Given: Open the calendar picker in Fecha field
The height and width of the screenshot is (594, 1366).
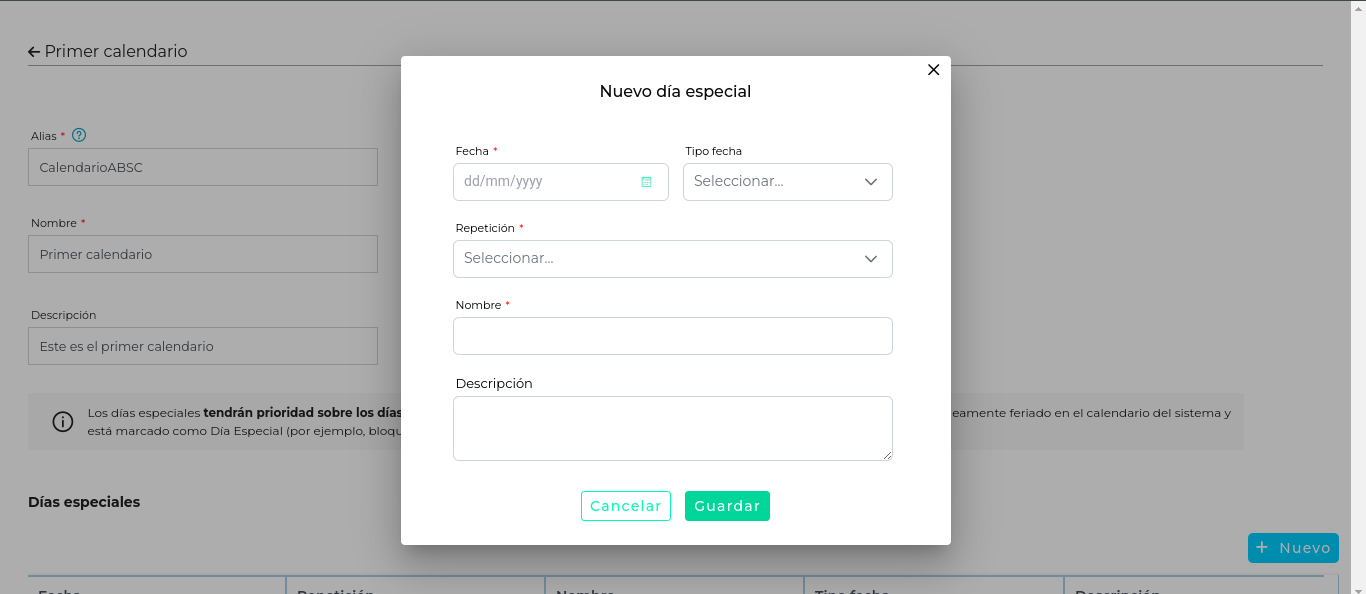Looking at the screenshot, I should pyautogui.click(x=646, y=182).
